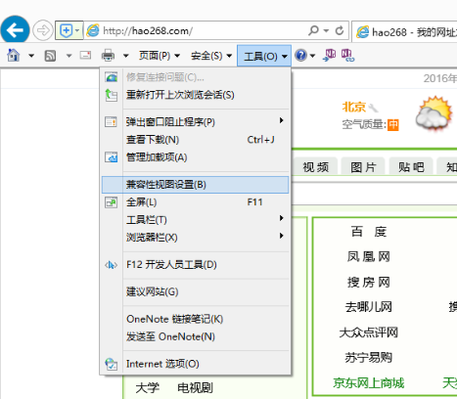457x399 pixels.
Task: Open the 苏宁易购 site link
Action: pos(369,358)
